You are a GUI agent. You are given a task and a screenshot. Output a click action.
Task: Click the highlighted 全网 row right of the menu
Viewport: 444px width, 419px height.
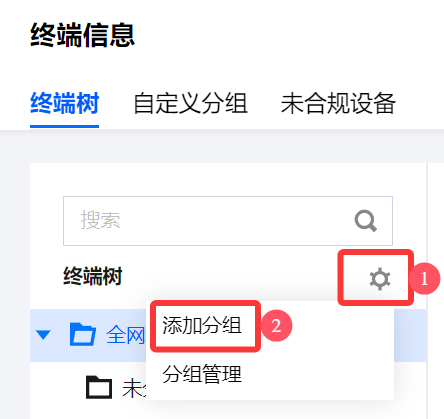click(x=410, y=335)
